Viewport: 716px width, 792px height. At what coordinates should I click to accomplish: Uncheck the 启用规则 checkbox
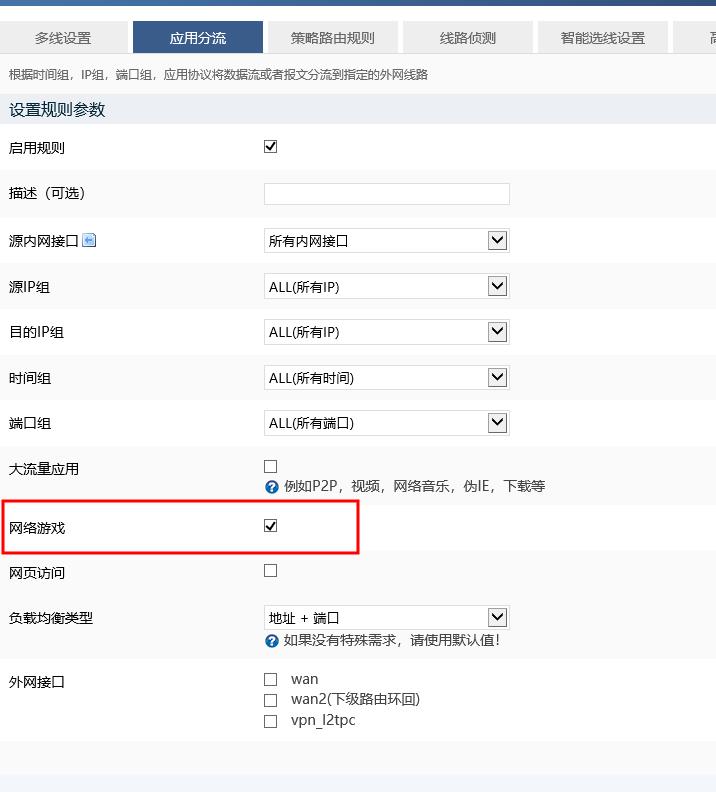pyautogui.click(x=270, y=147)
